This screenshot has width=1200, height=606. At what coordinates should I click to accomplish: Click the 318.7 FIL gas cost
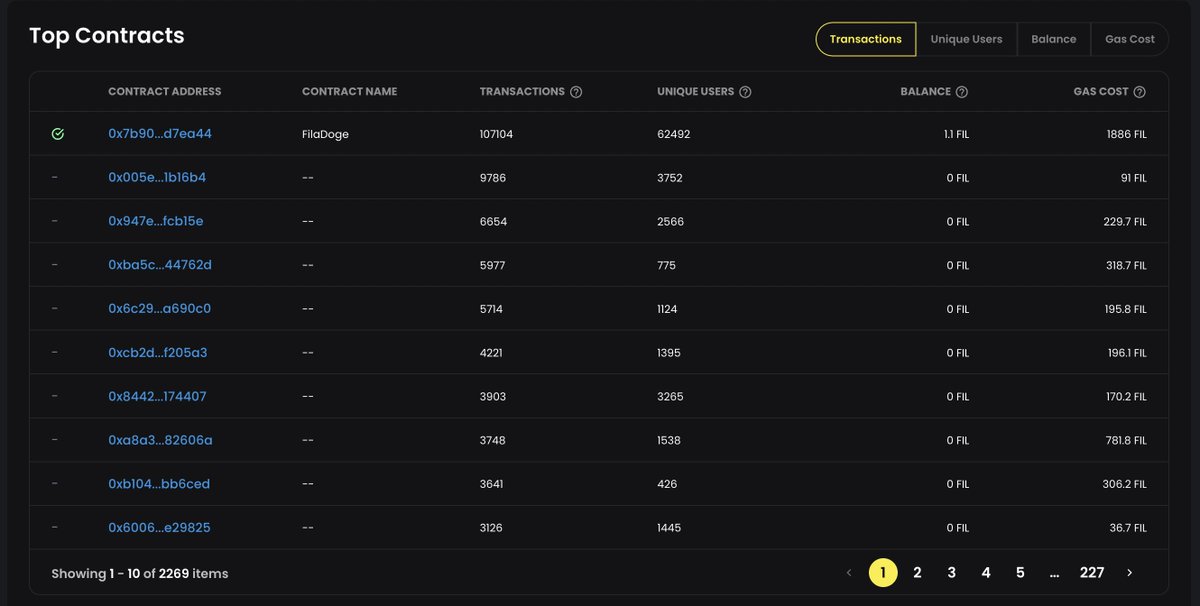point(1125,266)
